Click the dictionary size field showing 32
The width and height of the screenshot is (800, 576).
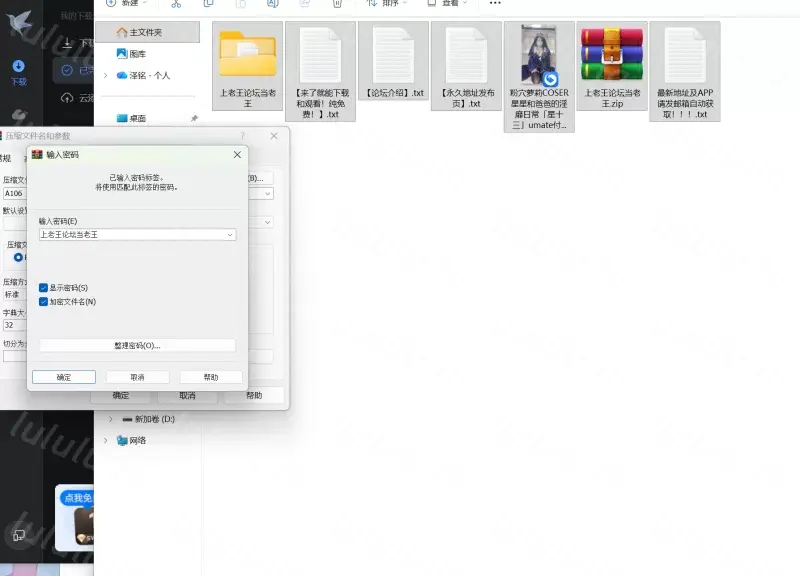pos(15,325)
